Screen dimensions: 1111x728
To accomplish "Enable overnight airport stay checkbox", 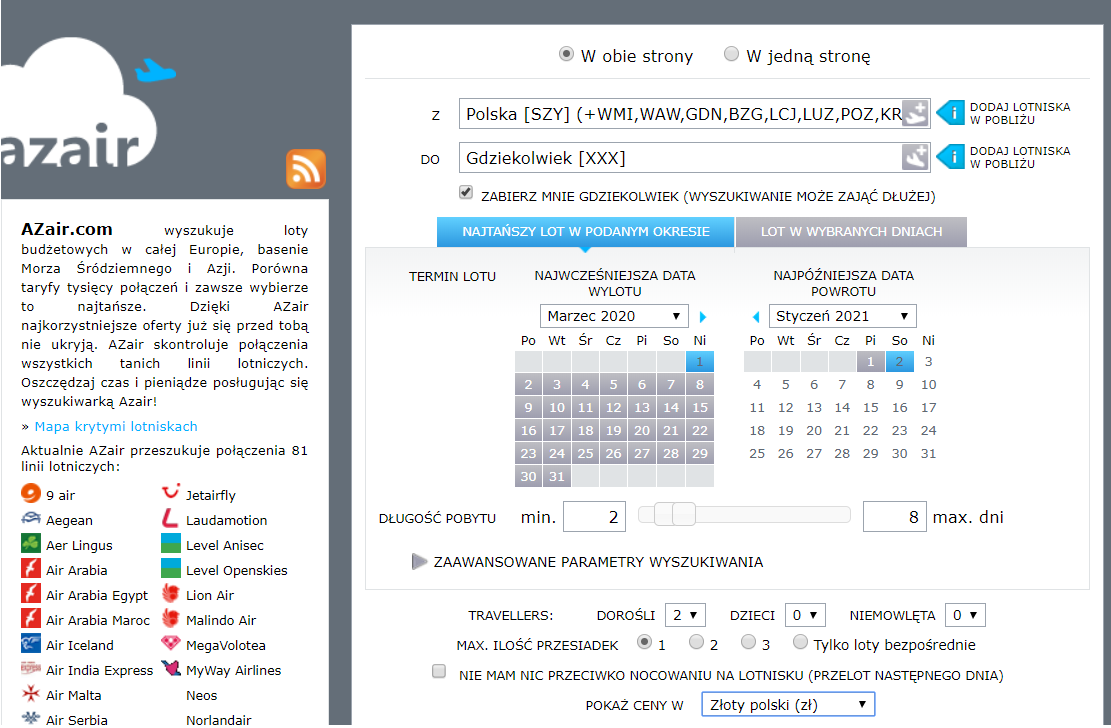I will (439, 671).
